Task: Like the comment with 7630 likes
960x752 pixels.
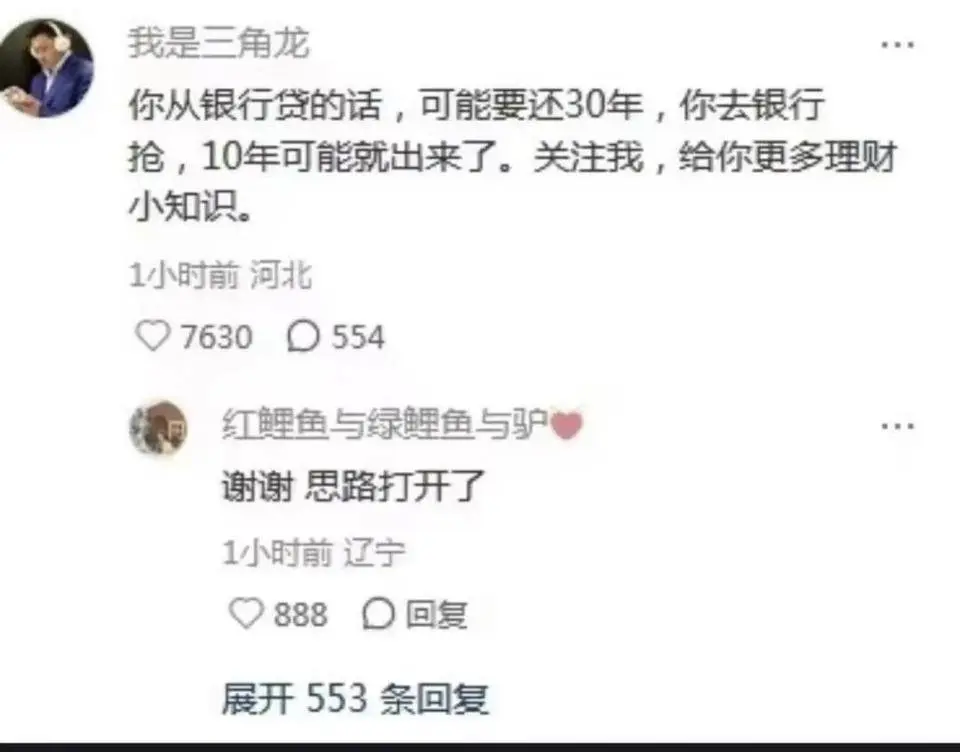Action: 152,336
